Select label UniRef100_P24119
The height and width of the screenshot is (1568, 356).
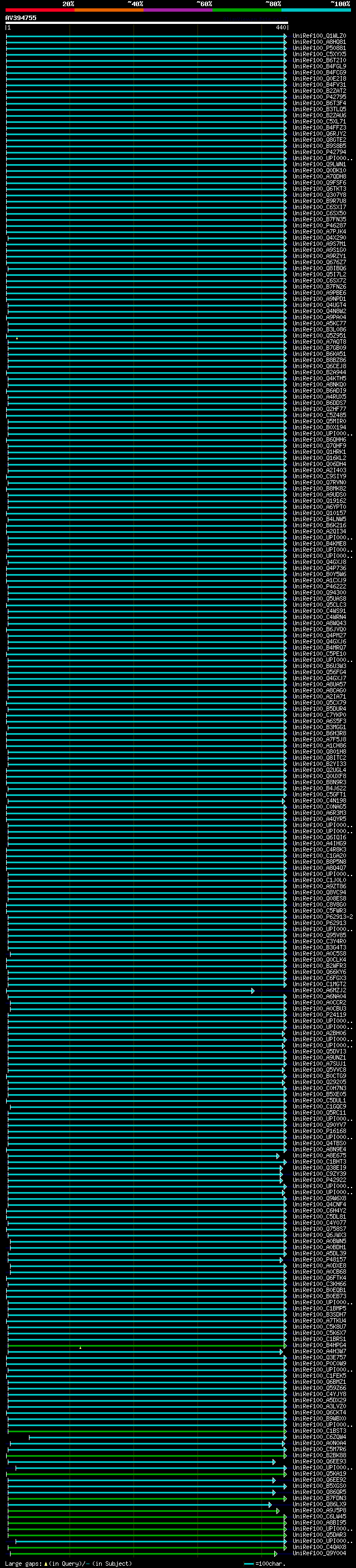319,1015
